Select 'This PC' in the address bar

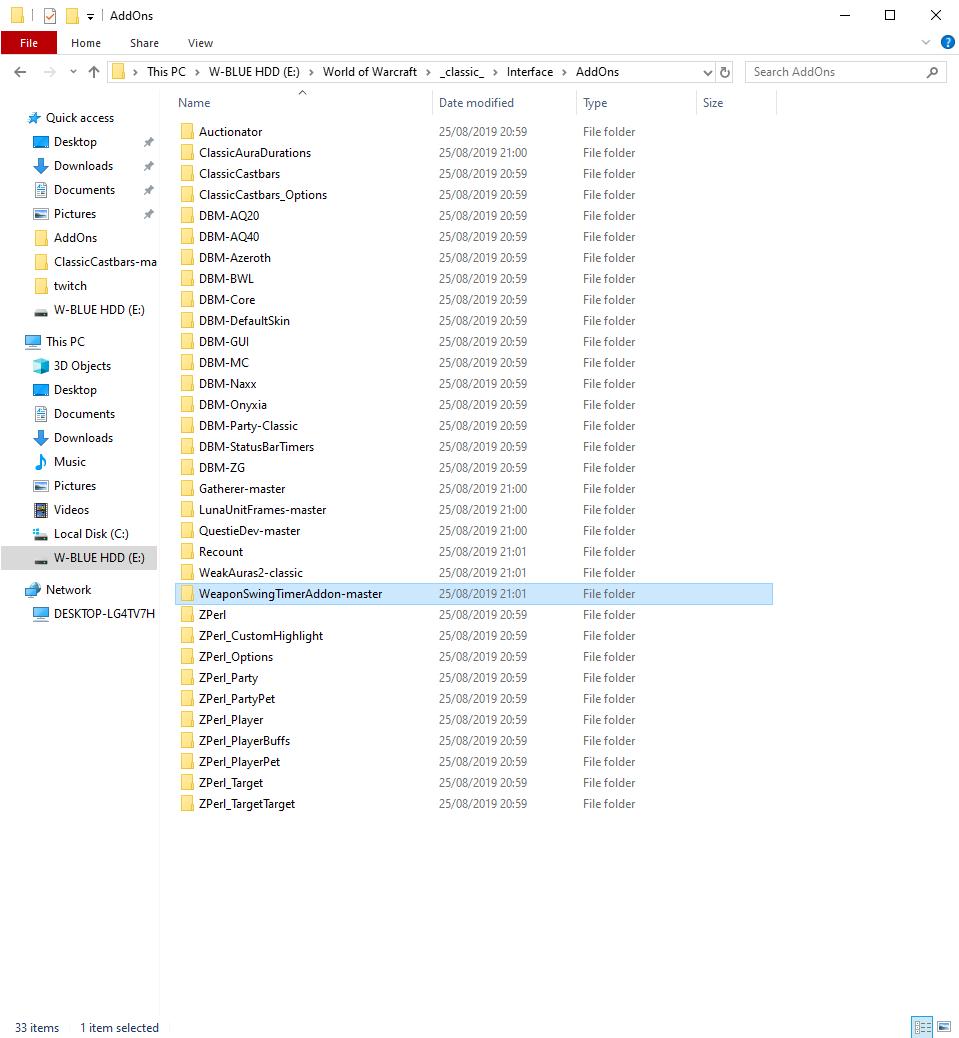[166, 71]
